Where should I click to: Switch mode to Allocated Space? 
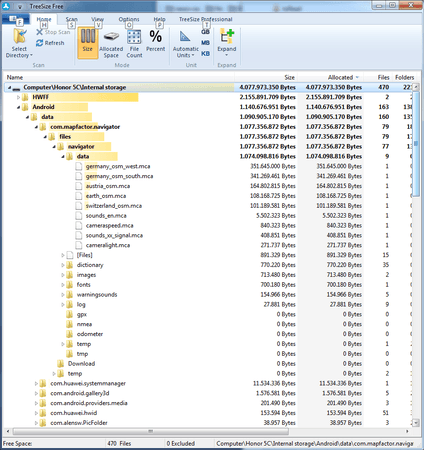click(111, 43)
